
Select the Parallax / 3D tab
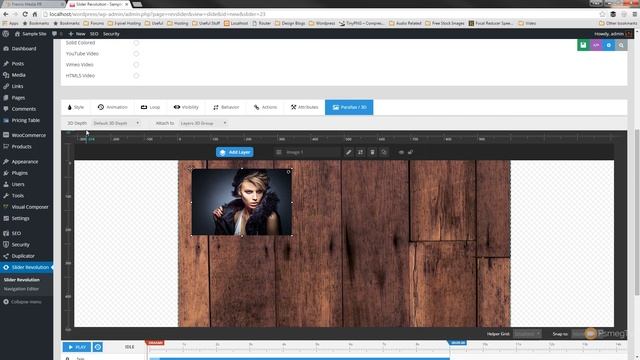click(349, 107)
